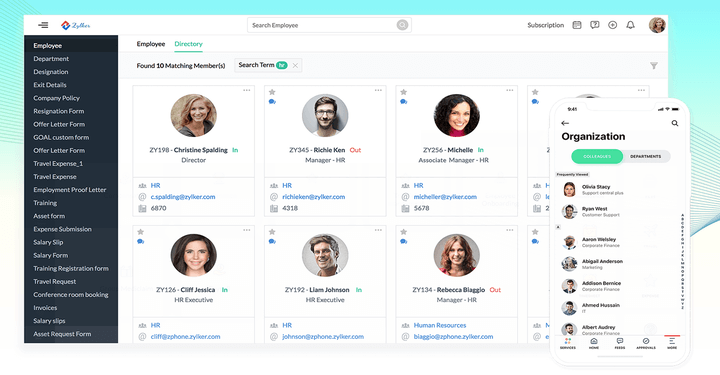This screenshot has width=720, height=375.
Task: Open Subscription in the header
Action: 546,25
